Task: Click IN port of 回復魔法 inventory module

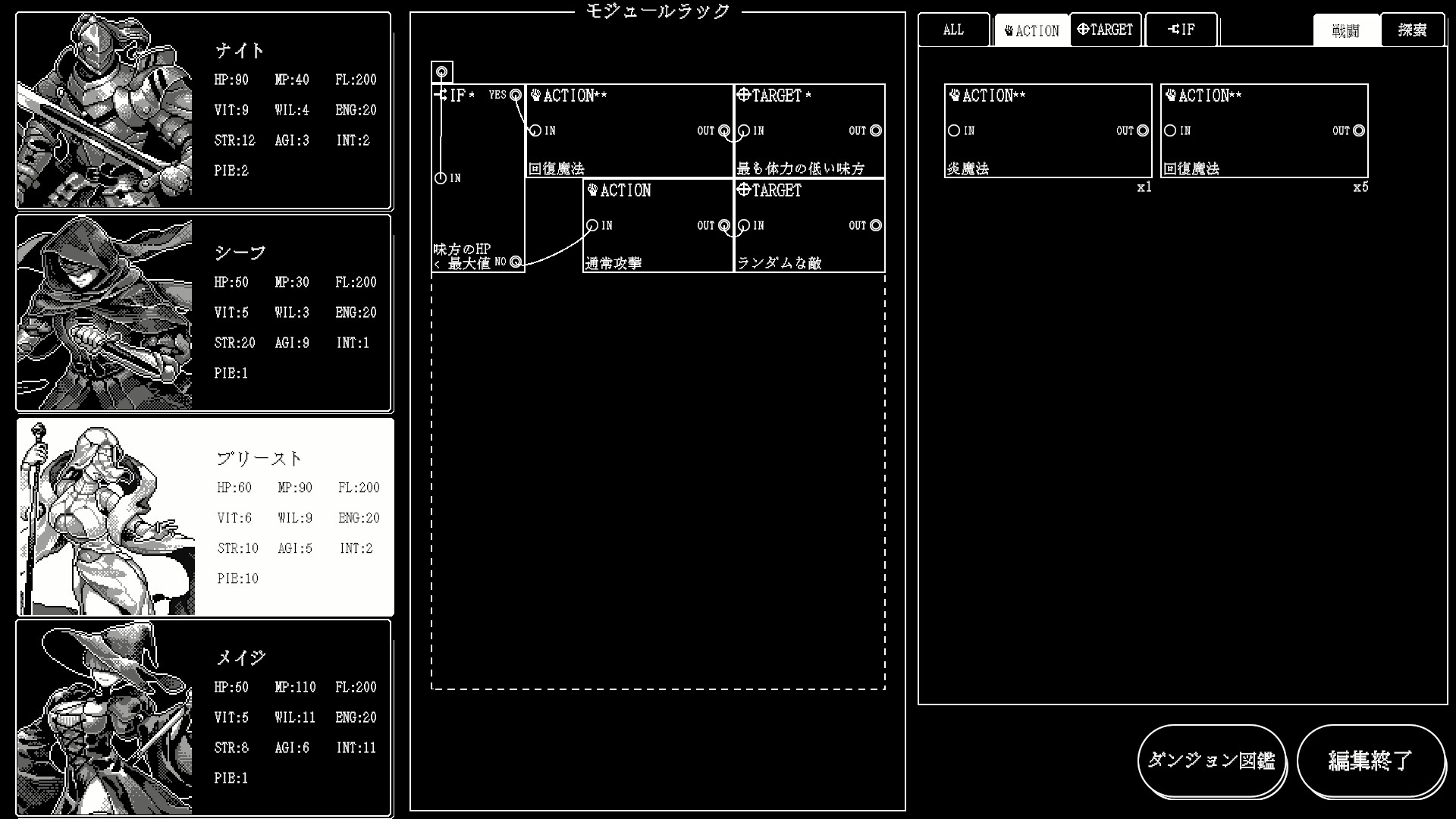Action: click(x=1171, y=130)
